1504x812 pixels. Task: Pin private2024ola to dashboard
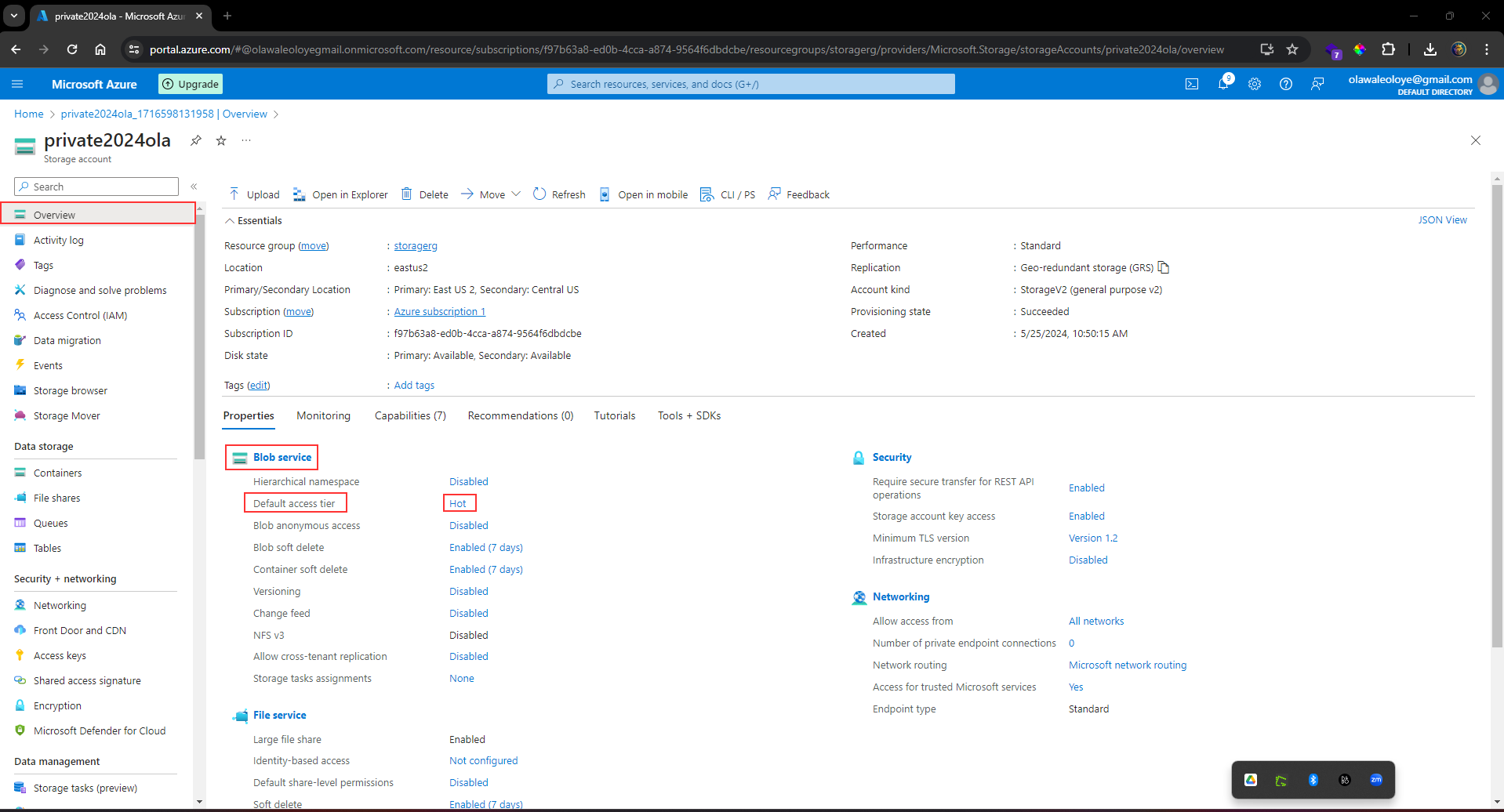196,140
